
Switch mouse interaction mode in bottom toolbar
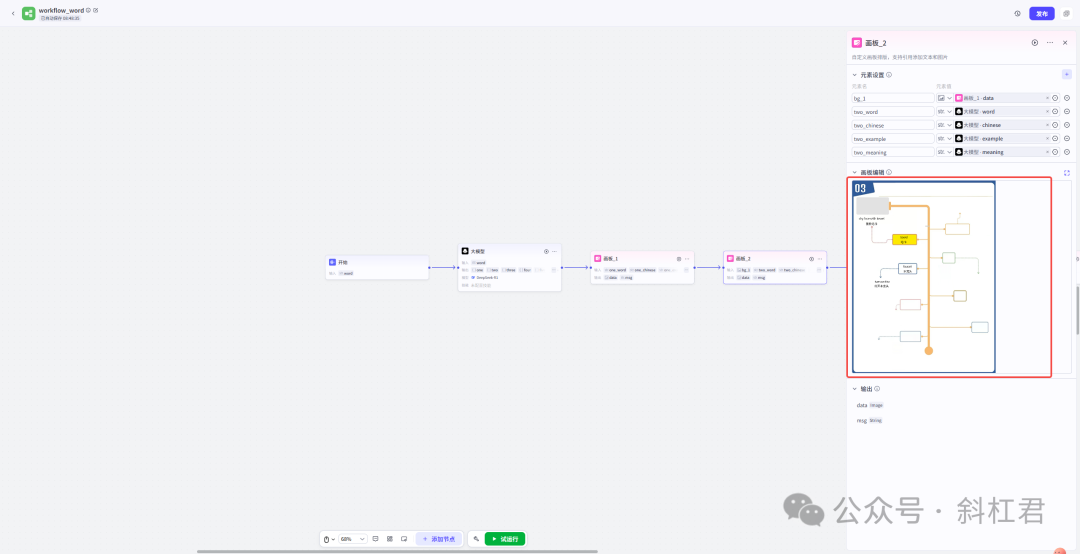[x=329, y=539]
